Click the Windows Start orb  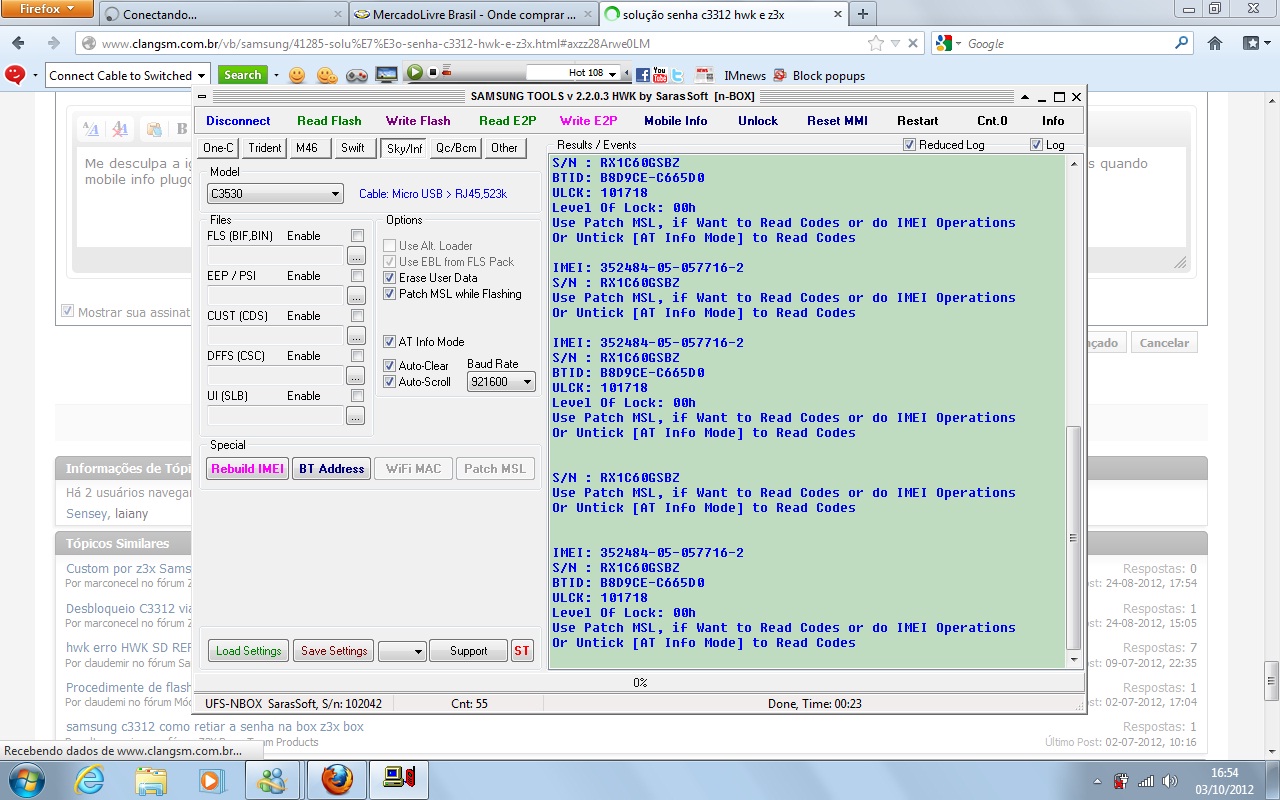point(25,779)
